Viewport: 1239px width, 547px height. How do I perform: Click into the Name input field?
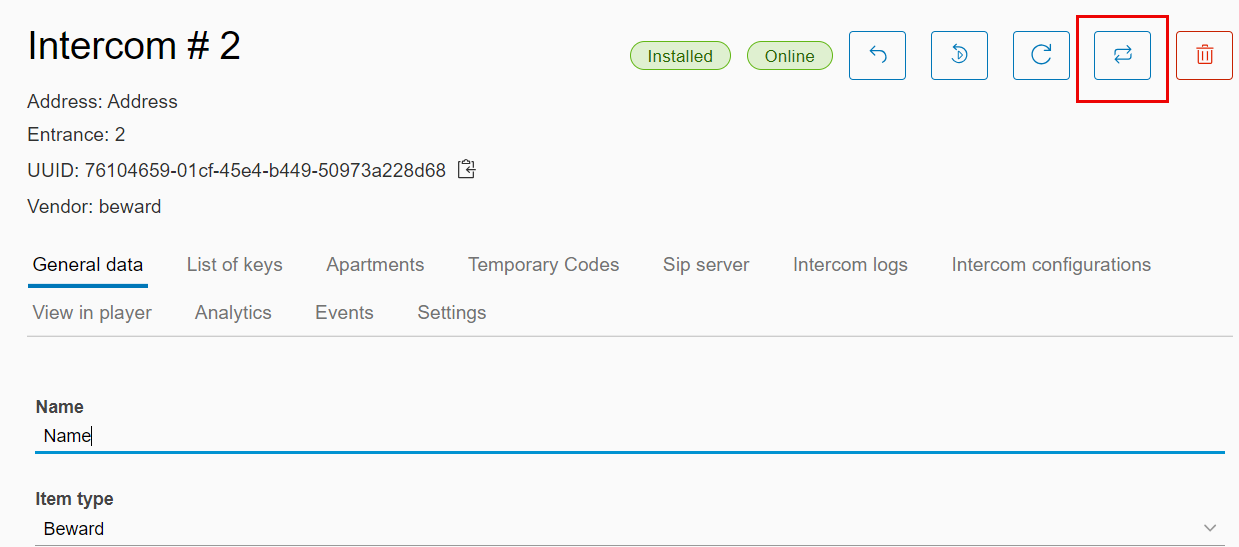pos(630,436)
